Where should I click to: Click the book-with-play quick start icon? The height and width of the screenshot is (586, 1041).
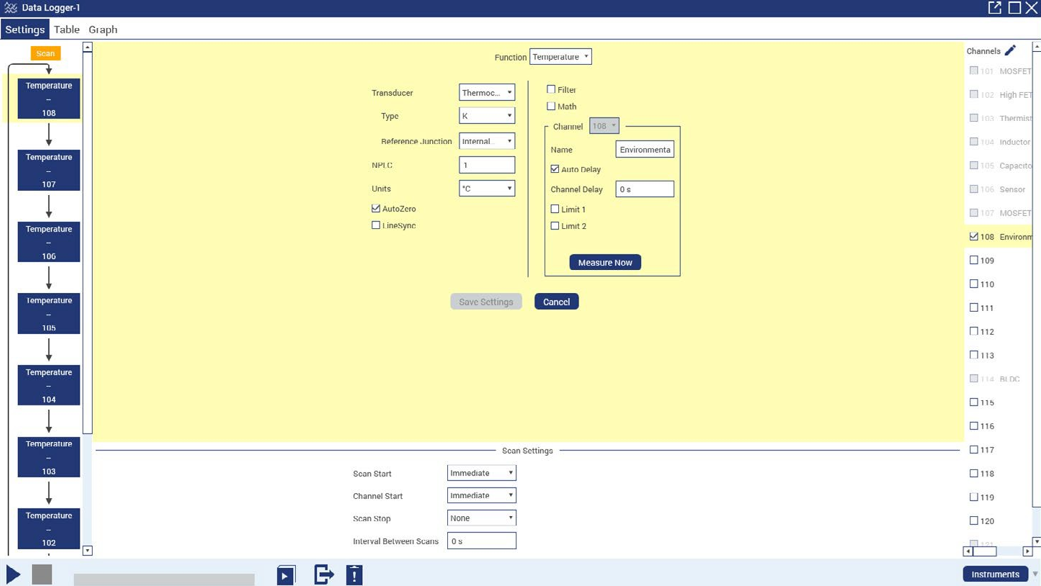[286, 574]
